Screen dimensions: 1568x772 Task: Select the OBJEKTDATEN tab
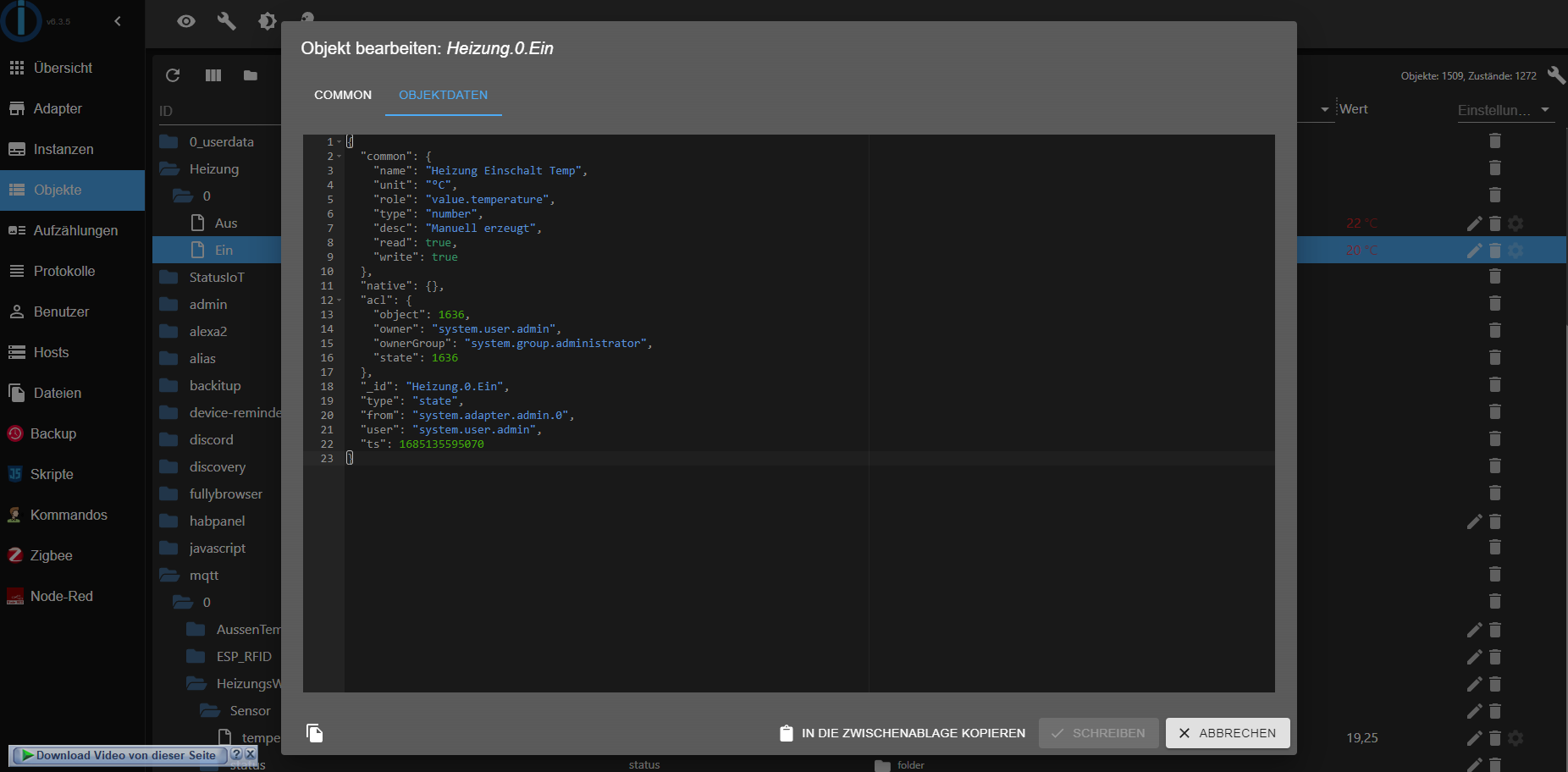pos(443,95)
